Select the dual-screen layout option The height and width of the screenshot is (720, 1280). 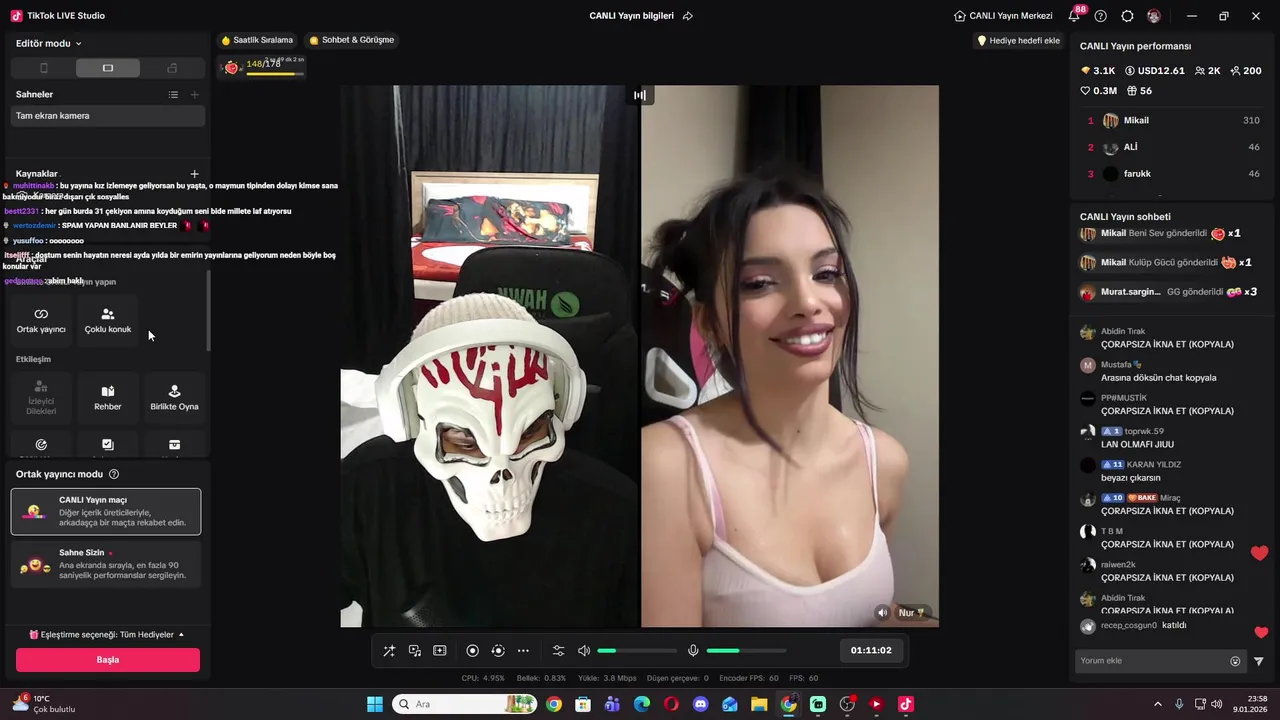pyautogui.click(x=172, y=68)
